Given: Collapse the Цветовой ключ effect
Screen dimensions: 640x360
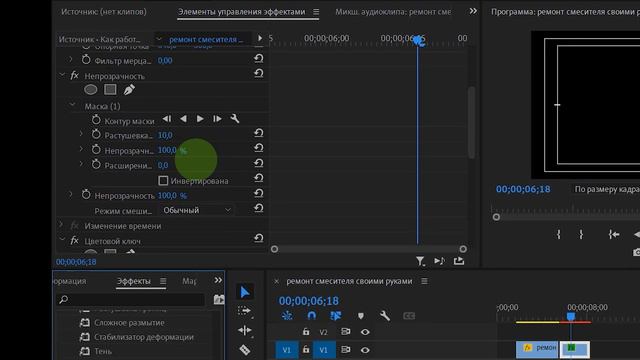Looking at the screenshot, I should click(62, 240).
